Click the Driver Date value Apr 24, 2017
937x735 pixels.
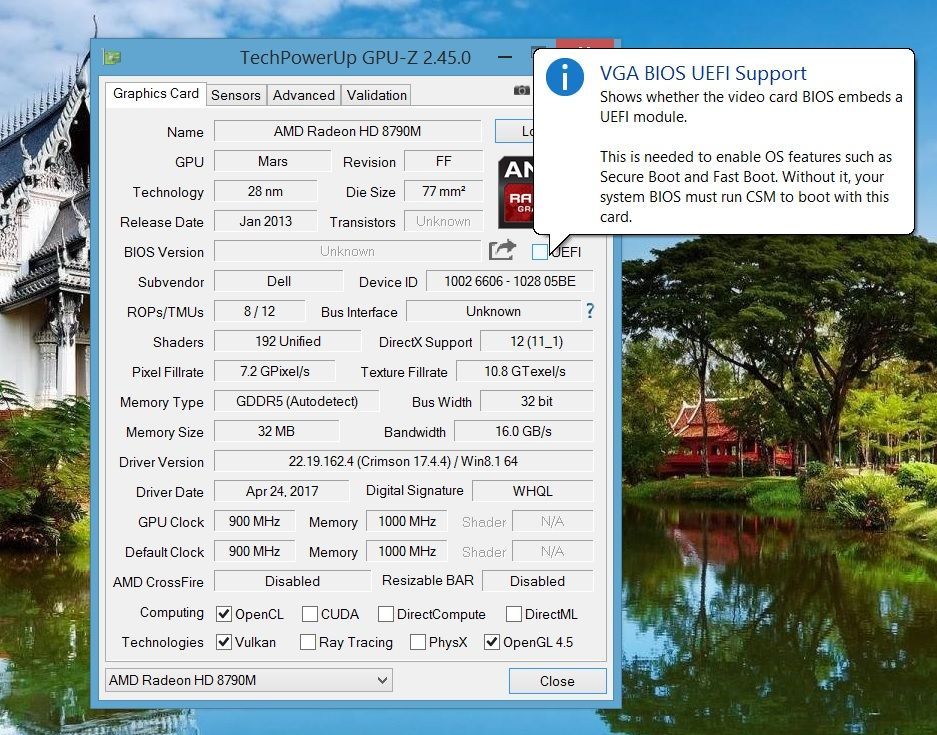point(282,491)
